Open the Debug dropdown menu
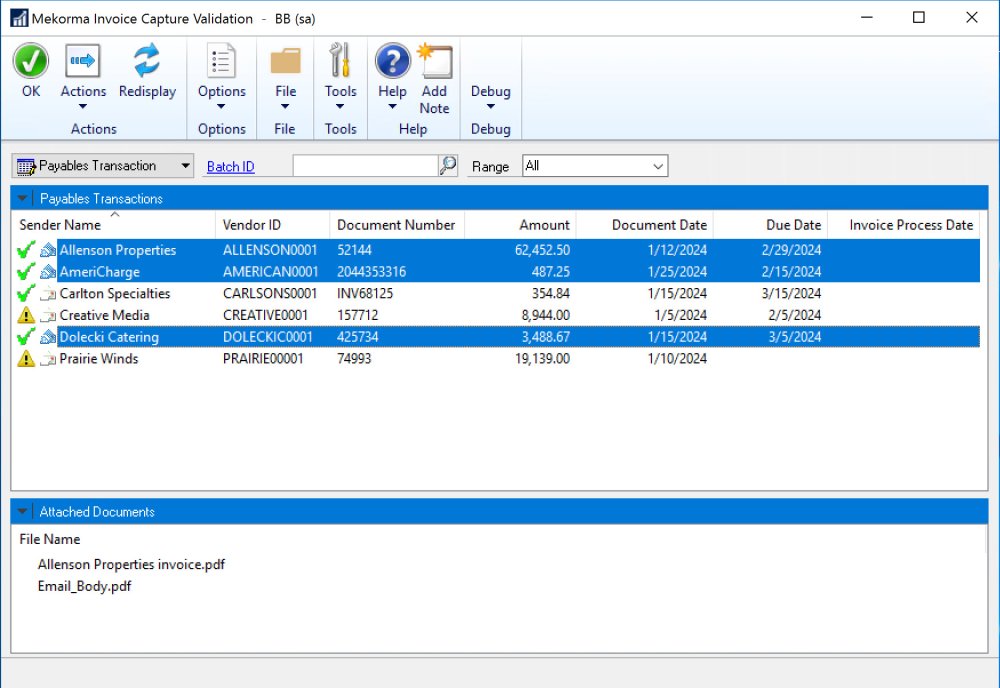1000x688 pixels. point(490,97)
